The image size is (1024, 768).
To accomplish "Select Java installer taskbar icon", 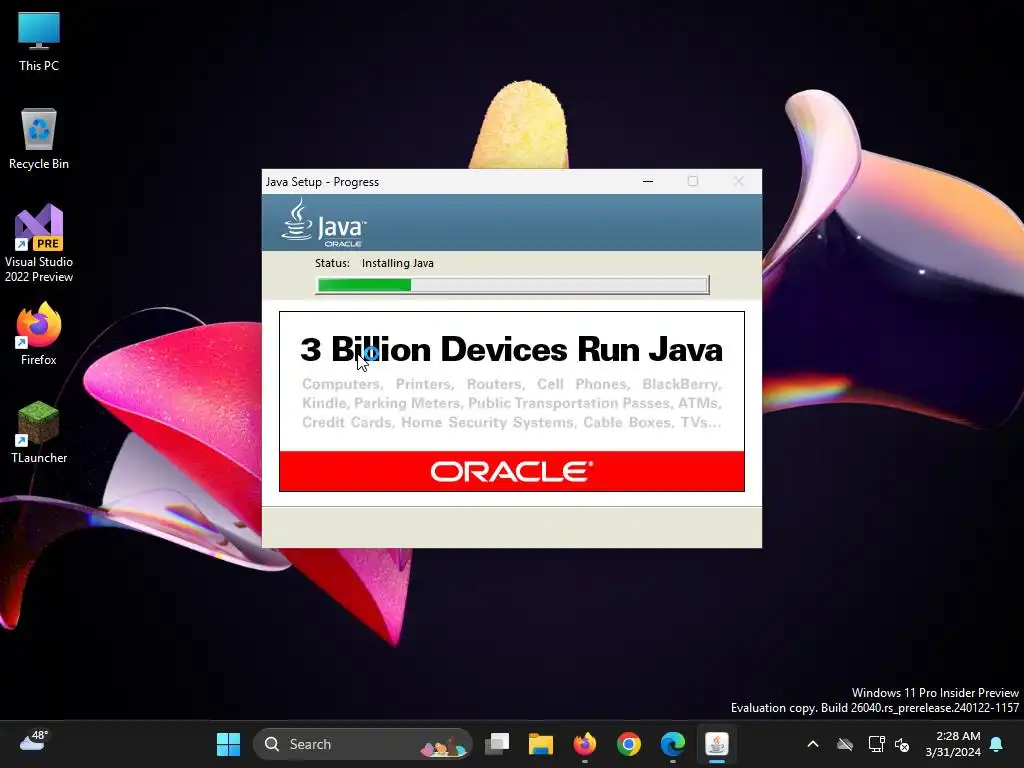I will point(716,744).
